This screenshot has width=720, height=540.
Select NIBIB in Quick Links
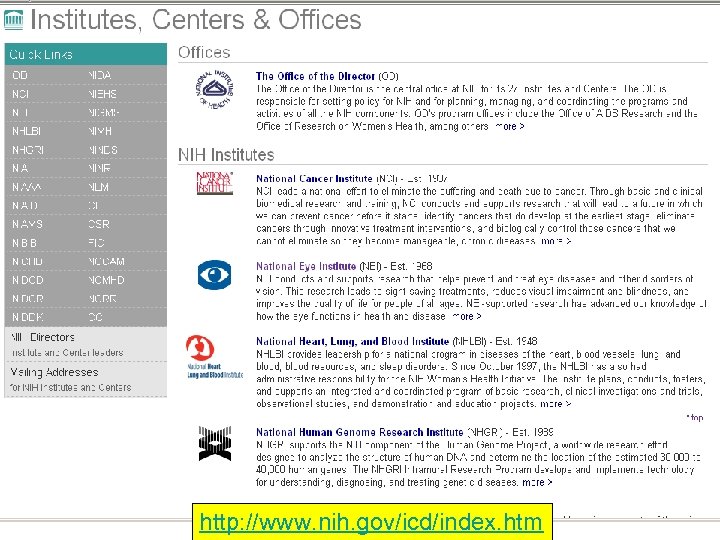(24, 243)
